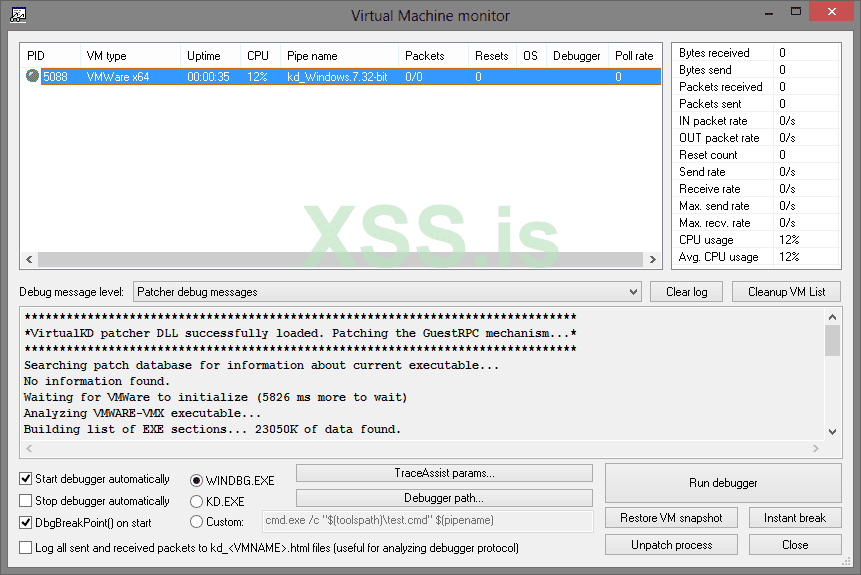
Task: Click the Run debugger button
Action: [723, 483]
